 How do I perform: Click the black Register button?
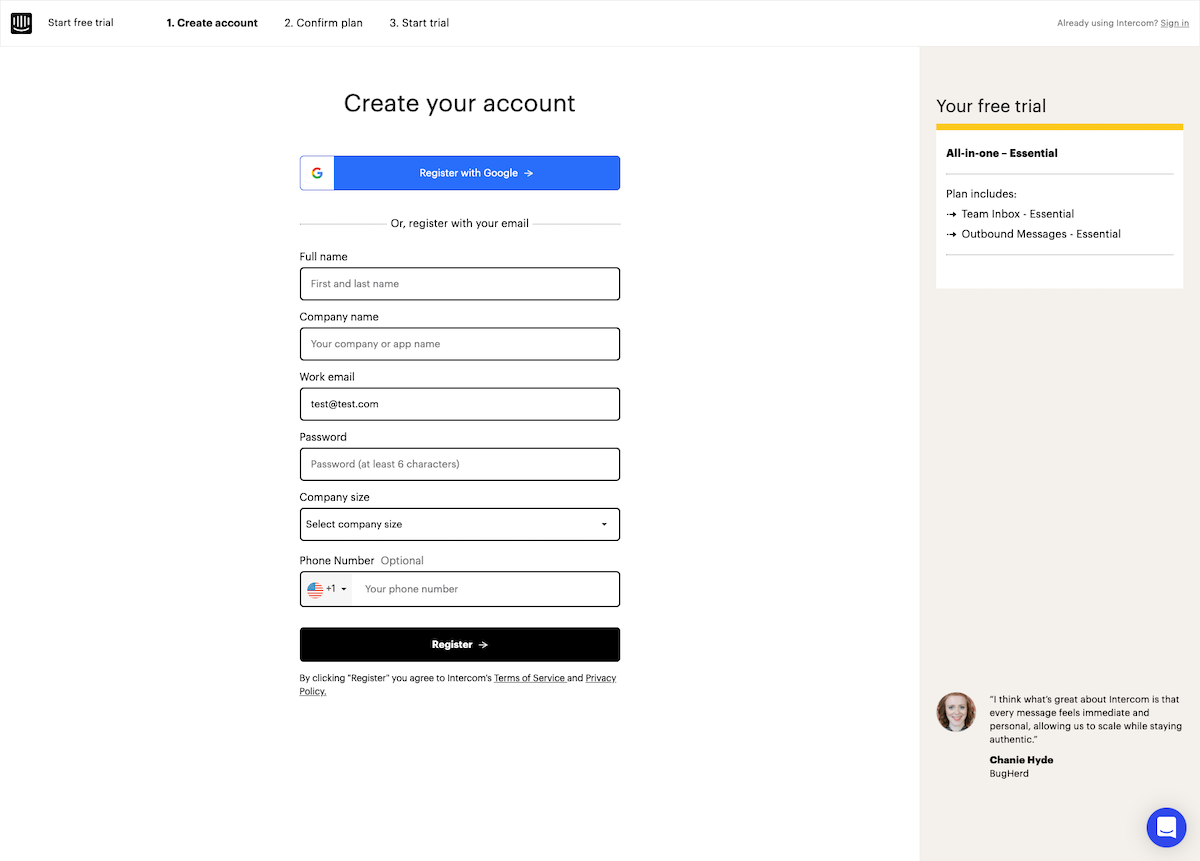[460, 645]
